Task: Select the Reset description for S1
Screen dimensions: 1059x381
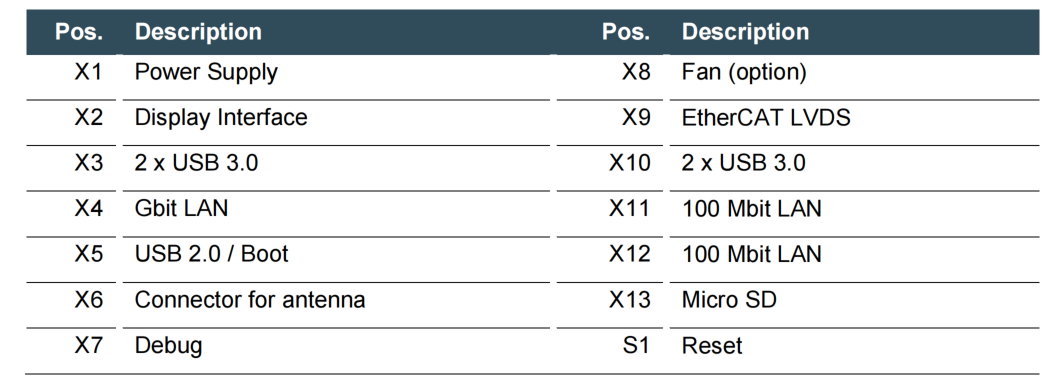Action: point(712,345)
